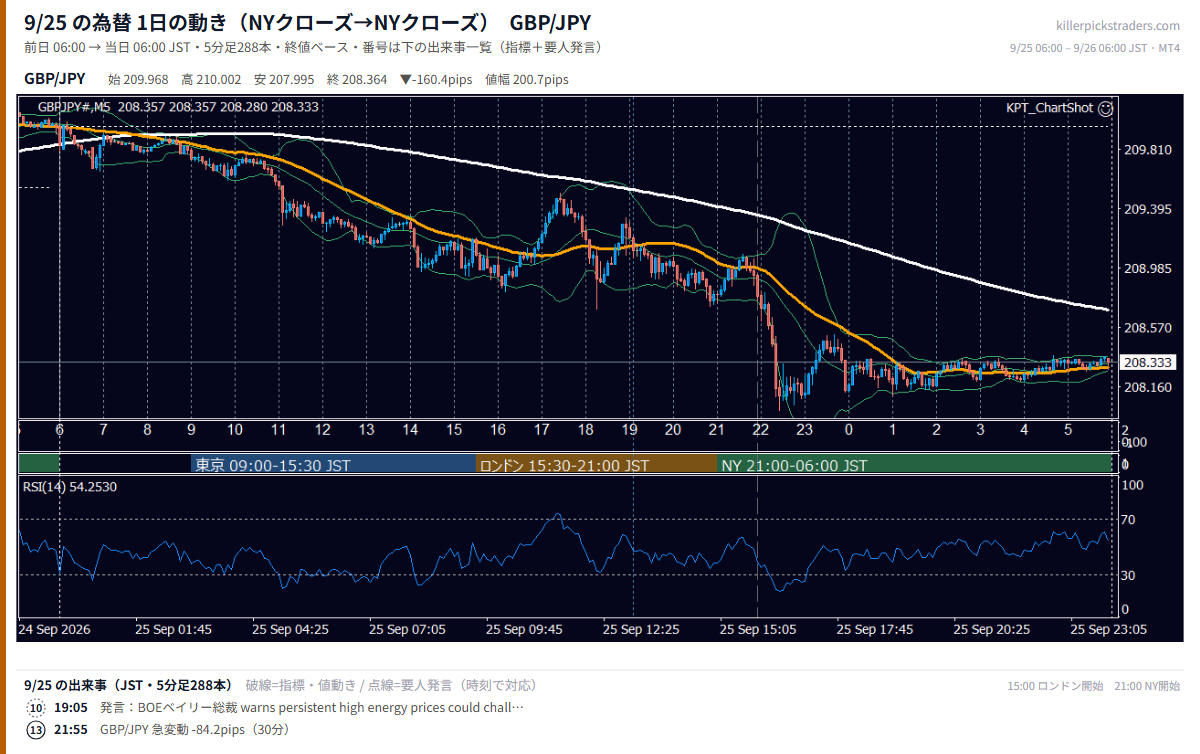Select the NY 21:00-06:00 JST session bar
1200x754 pixels.
915,465
